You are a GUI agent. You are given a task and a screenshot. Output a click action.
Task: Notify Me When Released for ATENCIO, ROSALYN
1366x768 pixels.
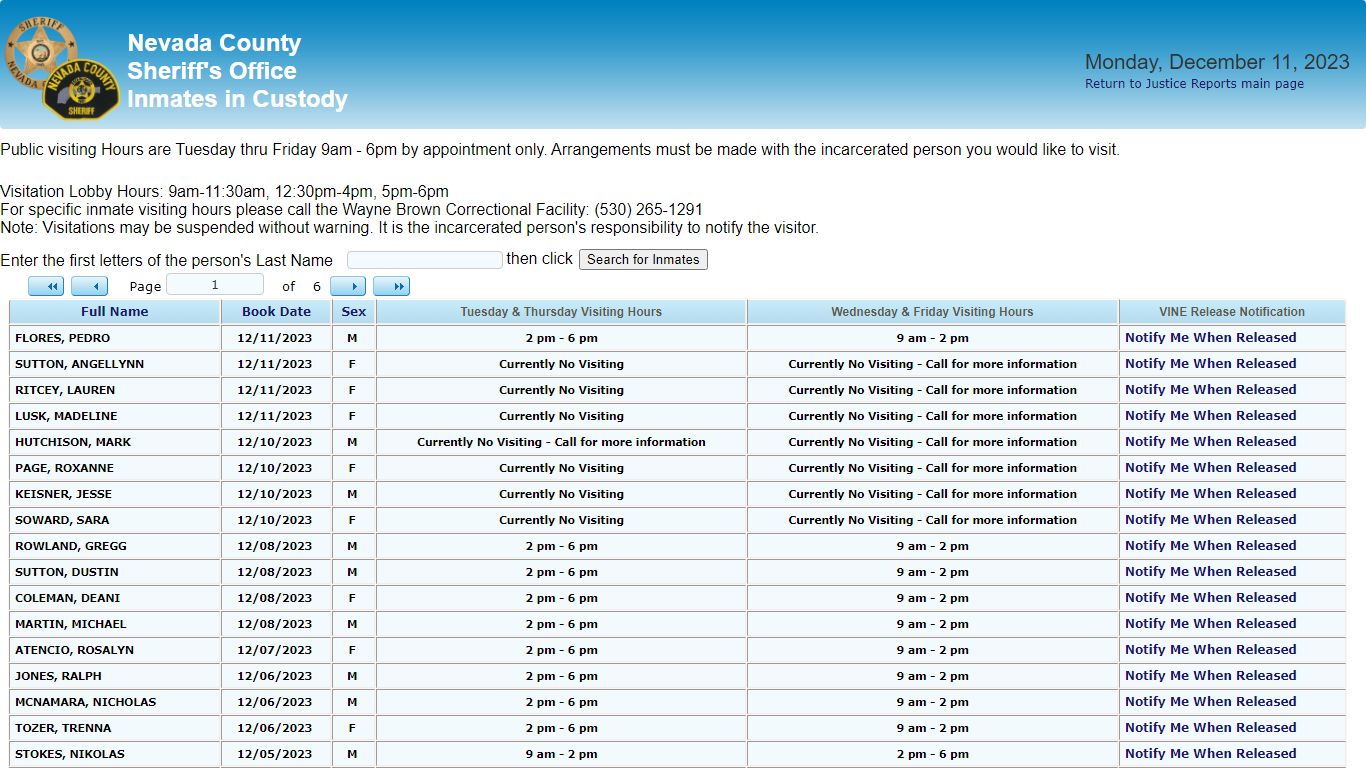pos(1210,650)
